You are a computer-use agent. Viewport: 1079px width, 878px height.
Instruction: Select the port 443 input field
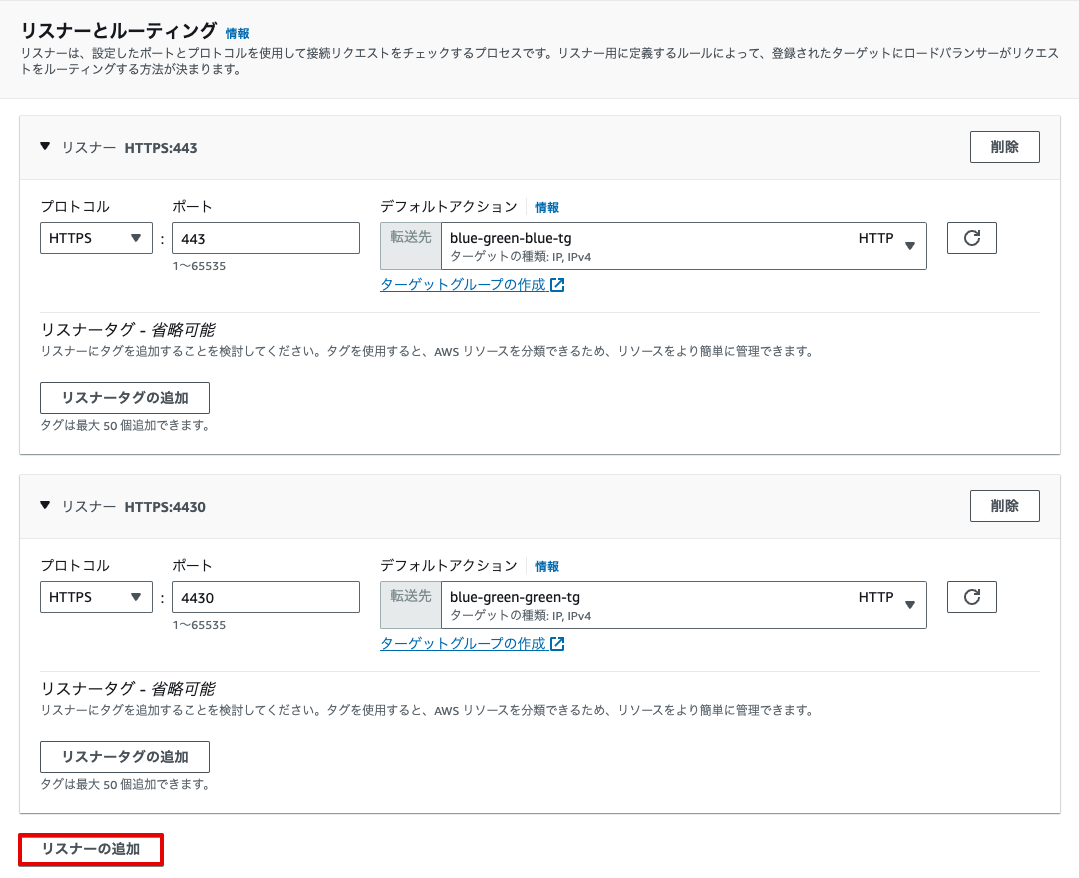(265, 238)
